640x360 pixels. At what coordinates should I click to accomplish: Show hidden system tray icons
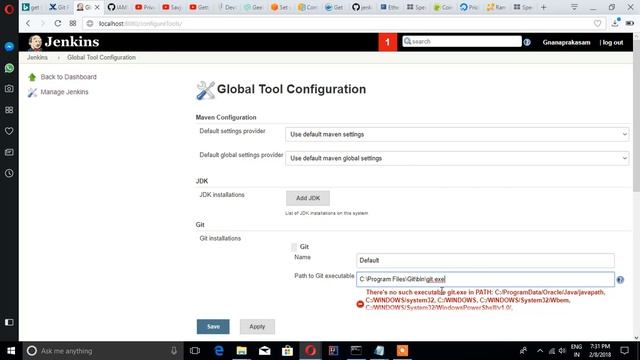click(540, 351)
